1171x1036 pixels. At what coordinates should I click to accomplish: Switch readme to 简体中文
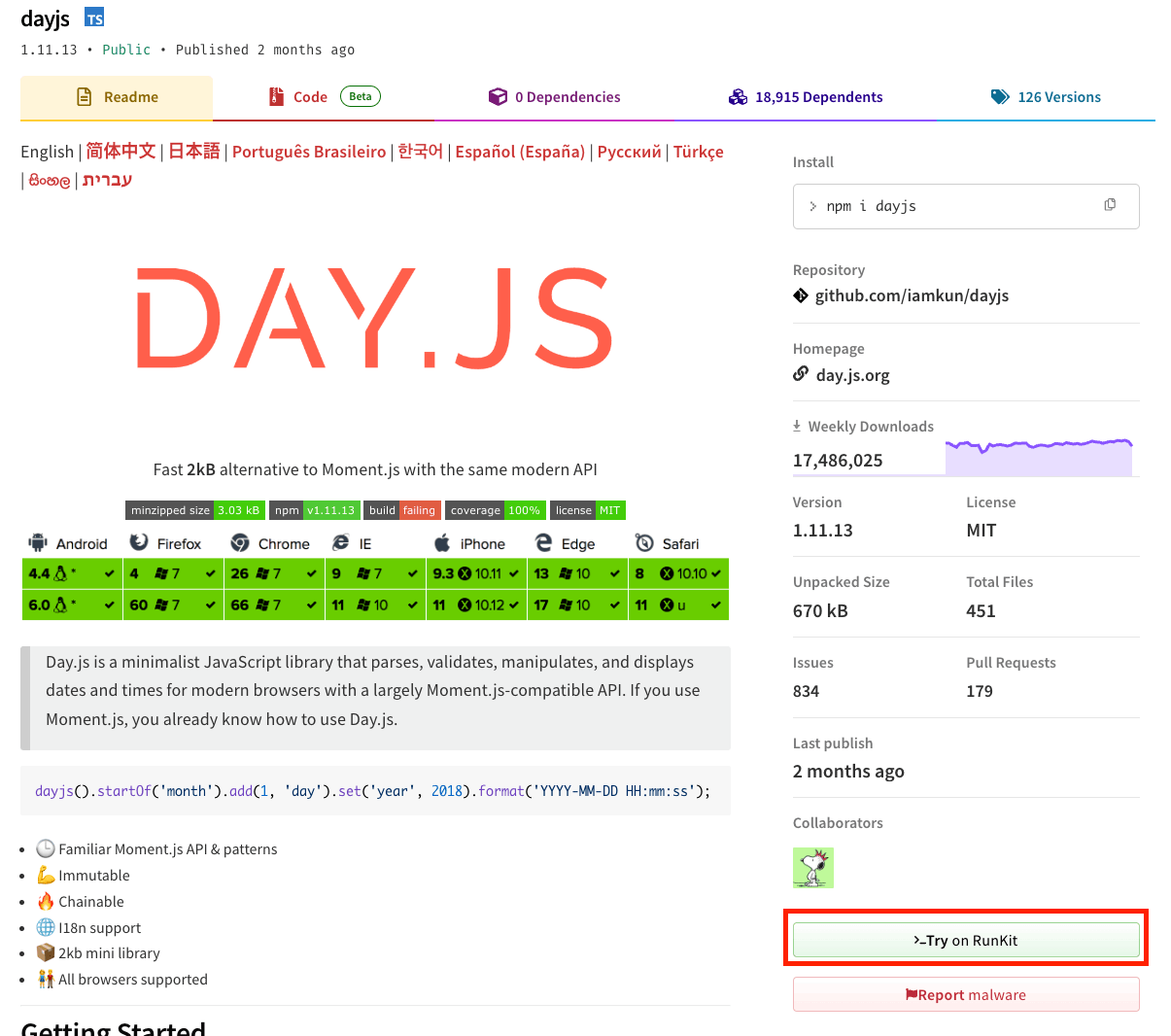pyautogui.click(x=121, y=151)
